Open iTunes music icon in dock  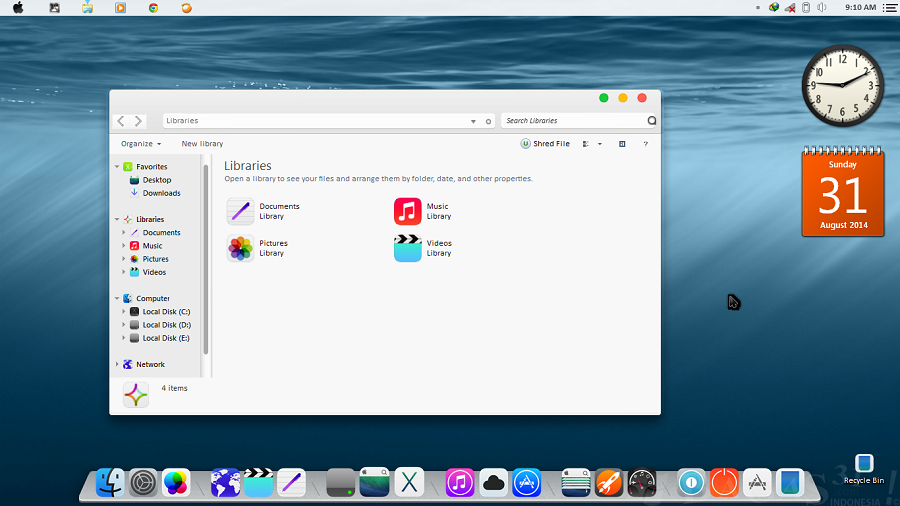click(x=460, y=482)
